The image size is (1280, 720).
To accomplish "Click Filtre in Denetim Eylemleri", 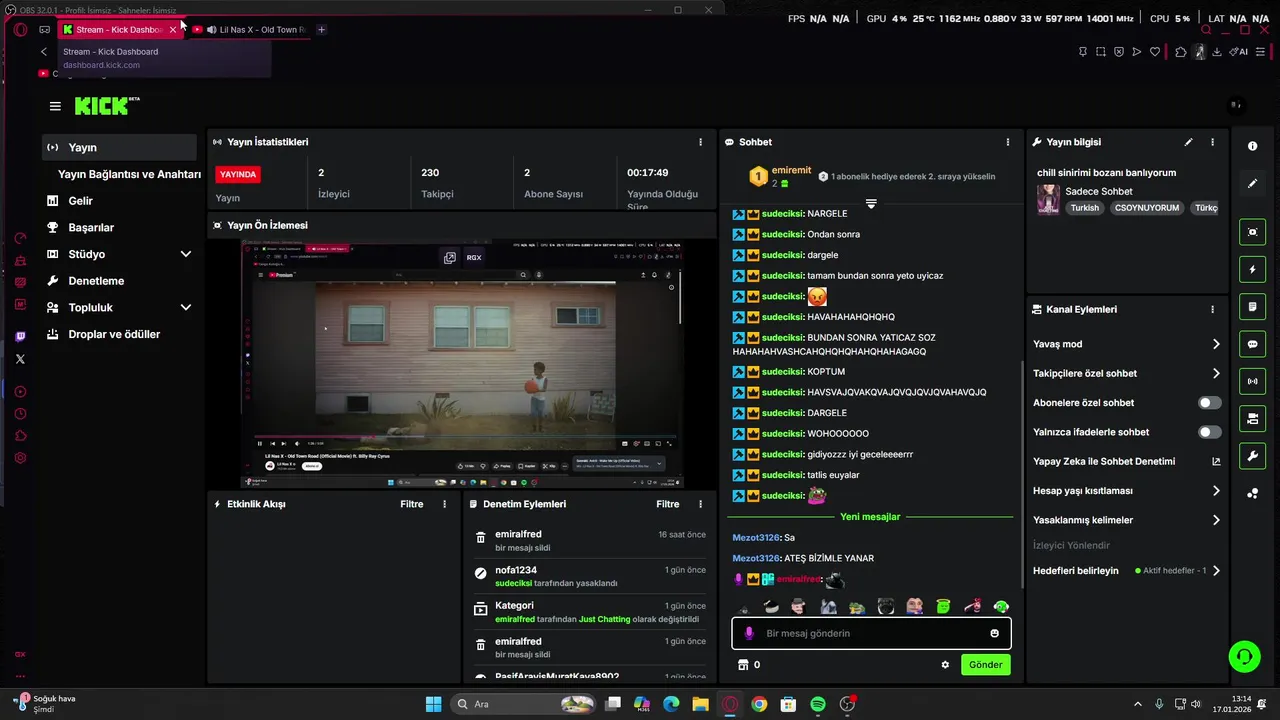I will [668, 504].
